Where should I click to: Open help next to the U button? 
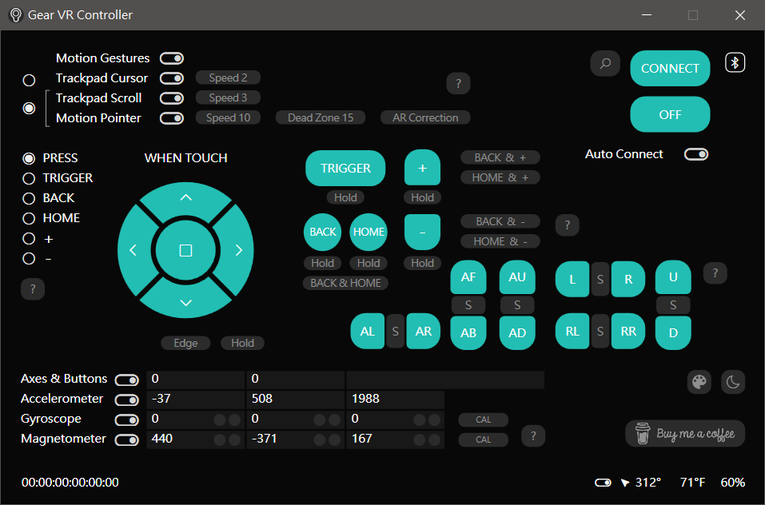(715, 273)
